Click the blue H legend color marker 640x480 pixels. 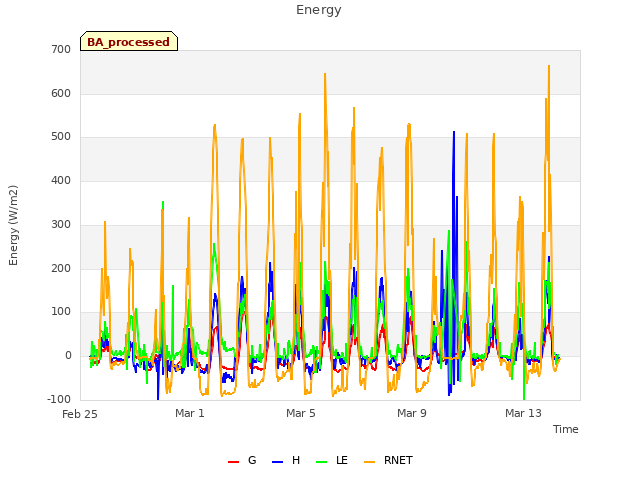point(278,462)
